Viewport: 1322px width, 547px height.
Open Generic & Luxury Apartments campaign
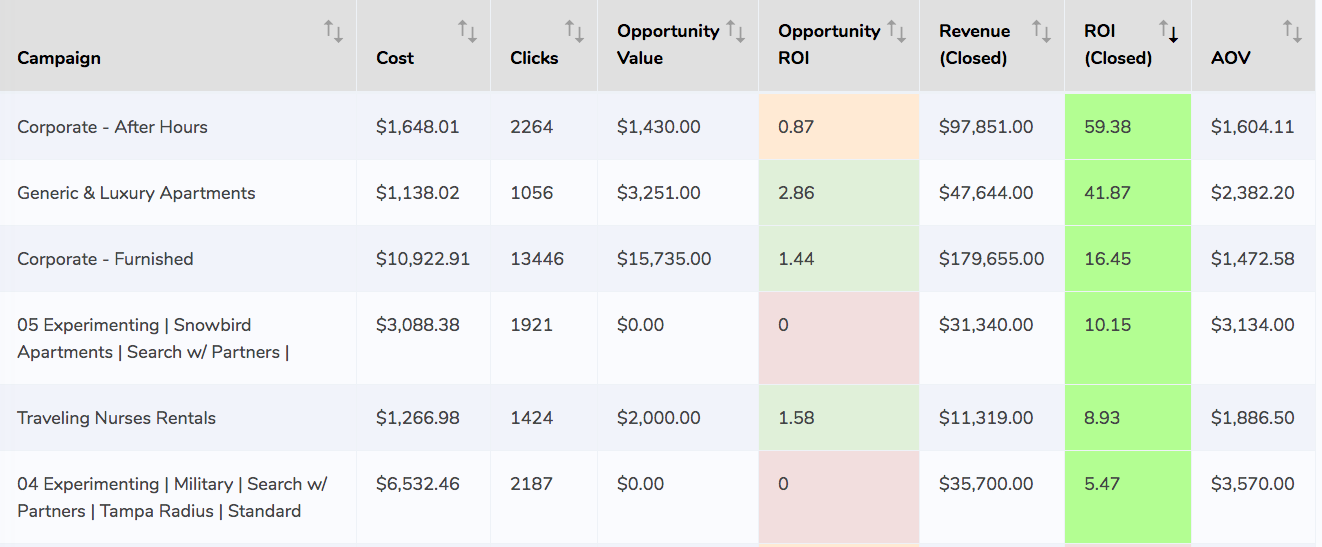click(x=136, y=193)
